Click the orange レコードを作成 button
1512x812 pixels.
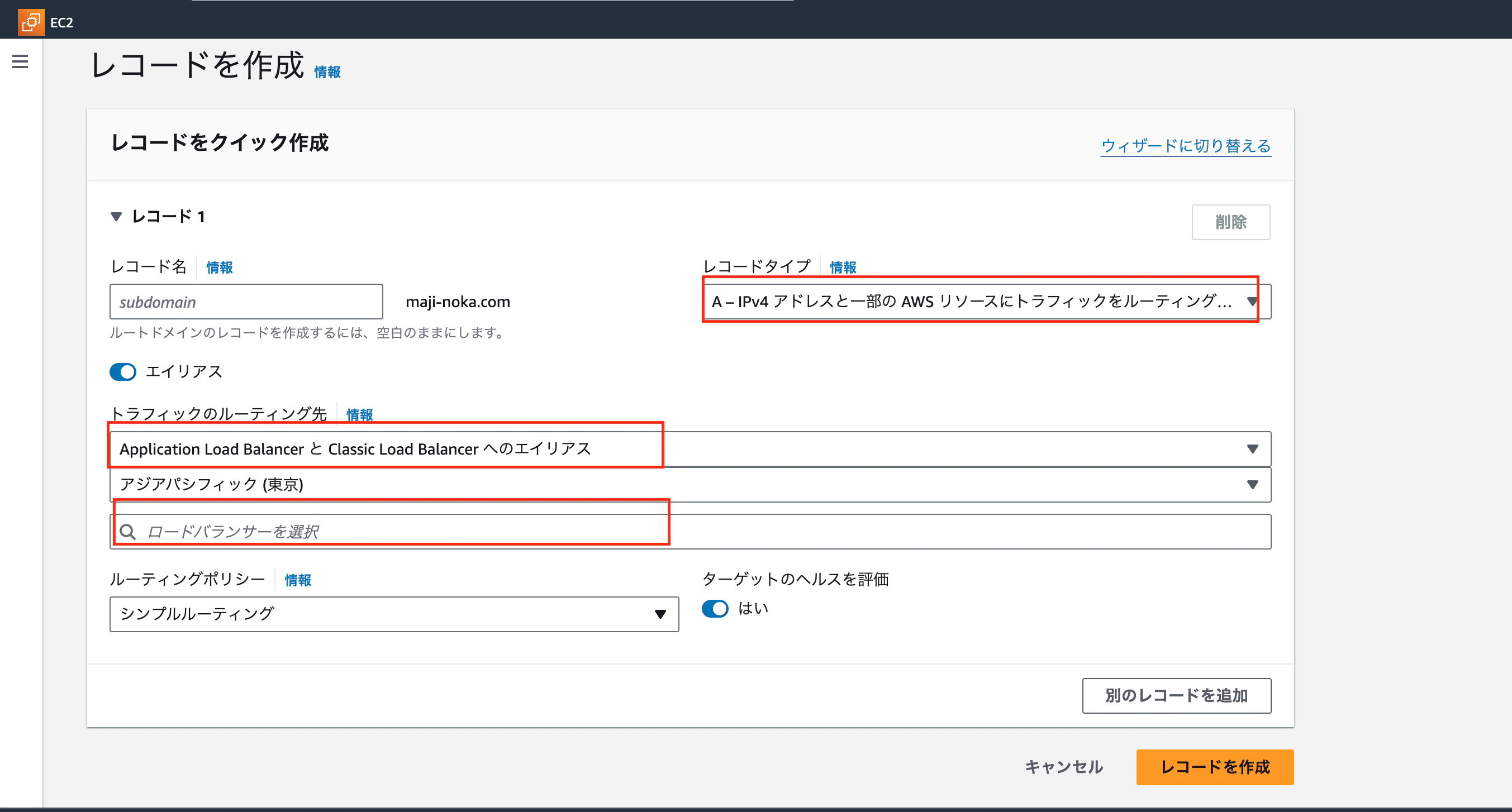(1215, 767)
